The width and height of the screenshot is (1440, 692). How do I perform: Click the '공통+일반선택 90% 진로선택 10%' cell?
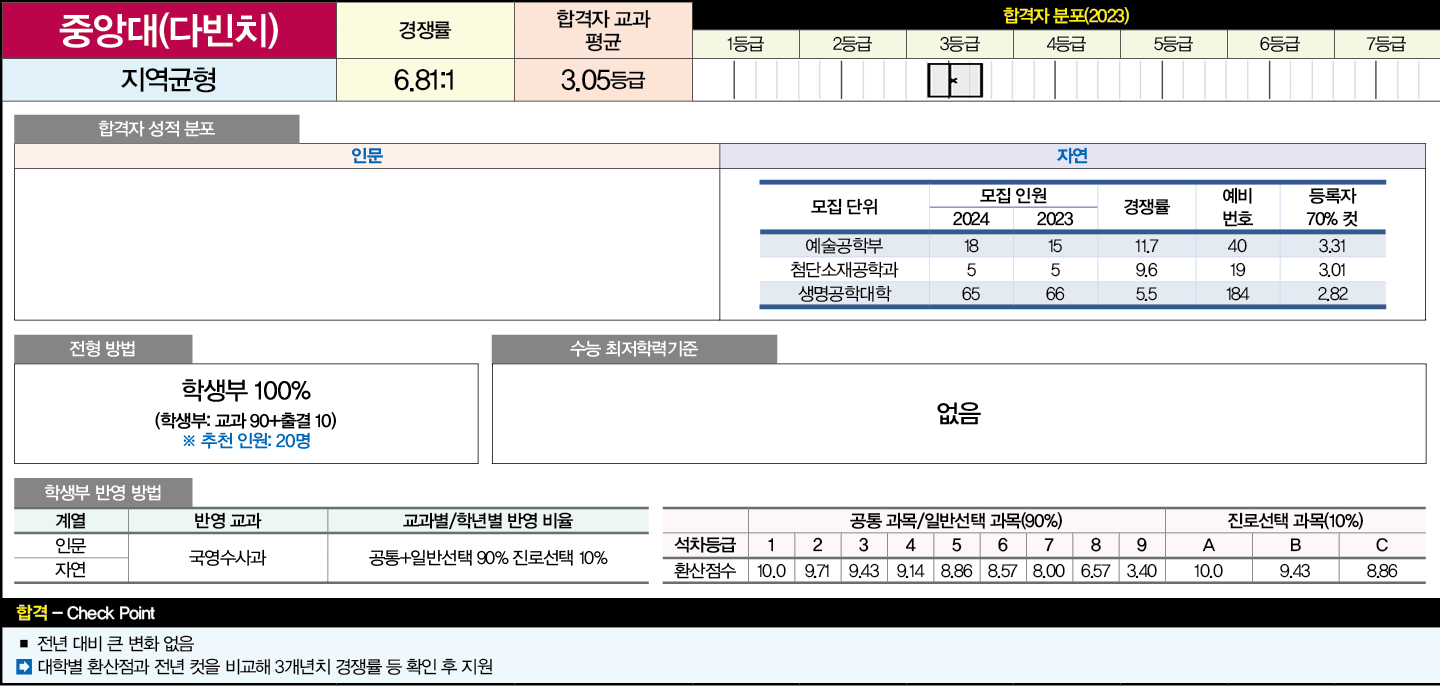click(x=488, y=558)
